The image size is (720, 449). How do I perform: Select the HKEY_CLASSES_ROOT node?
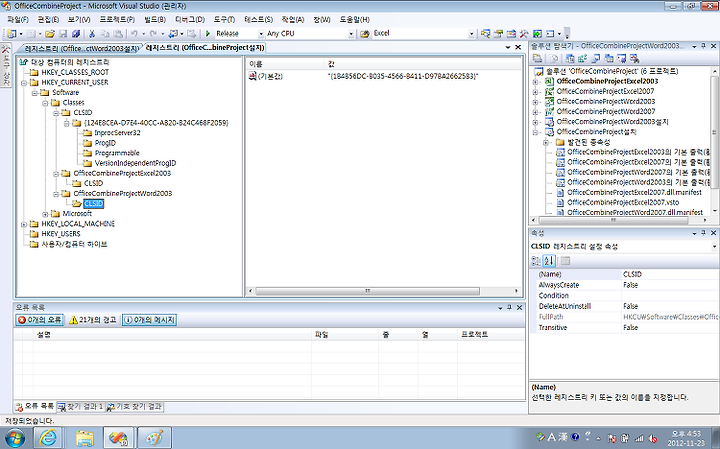pyautogui.click(x=75, y=72)
